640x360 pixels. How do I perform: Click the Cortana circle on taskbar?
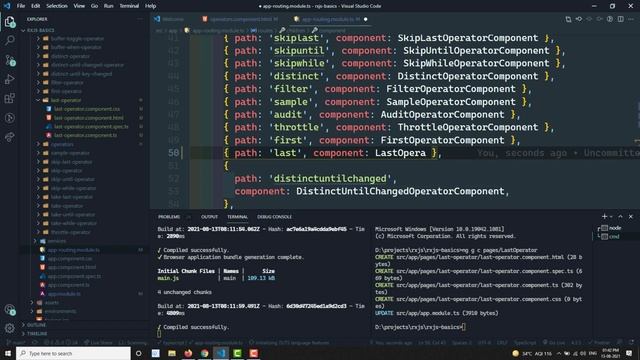coord(139,353)
